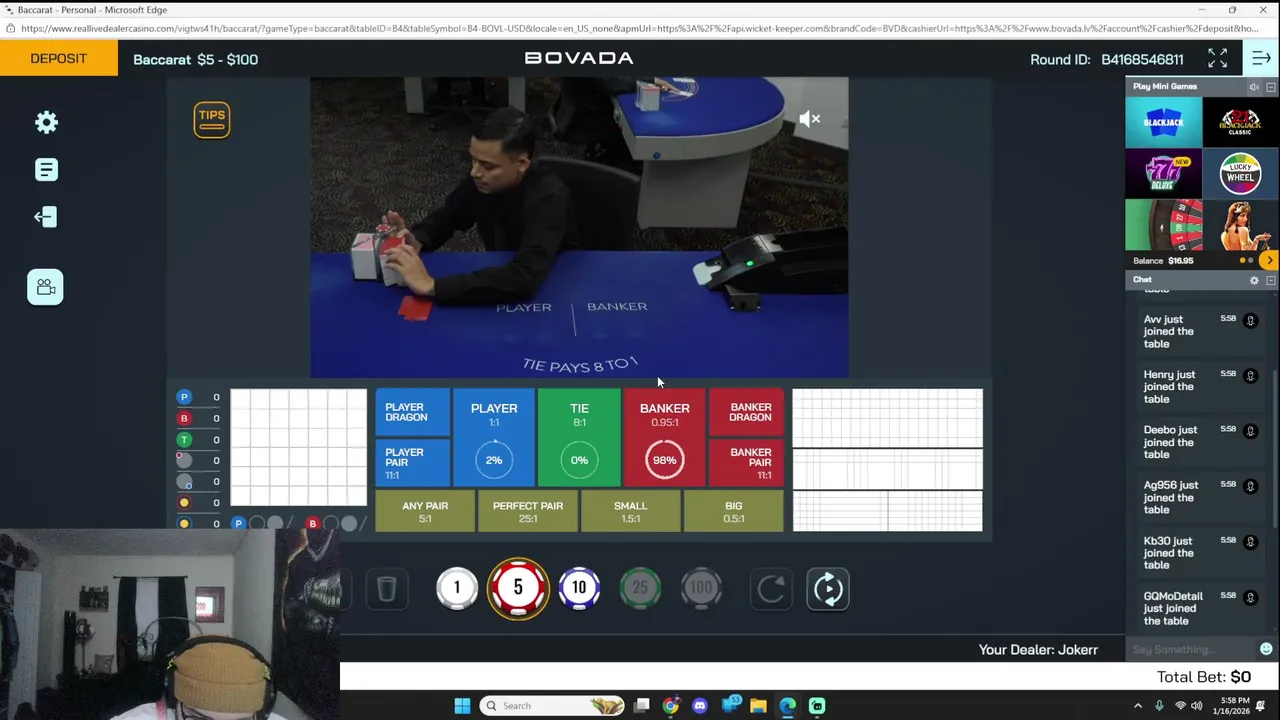
Task: Click the exit to lobby arrow icon
Action: pos(45,217)
